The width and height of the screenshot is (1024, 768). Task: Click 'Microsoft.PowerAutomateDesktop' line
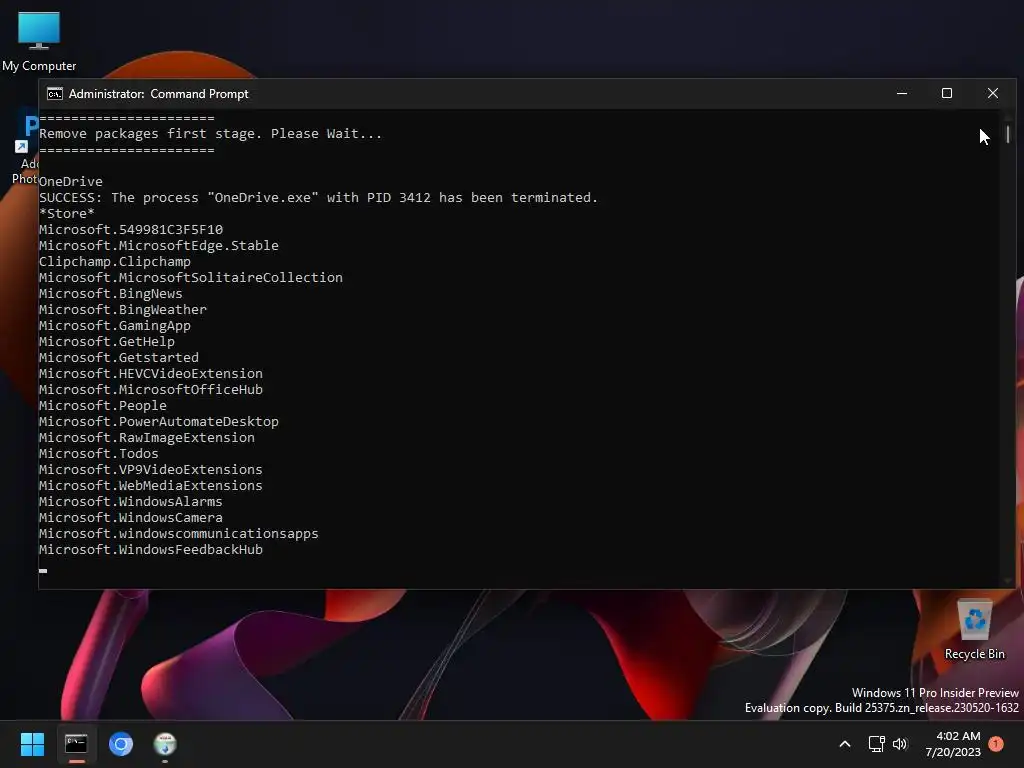[159, 422]
